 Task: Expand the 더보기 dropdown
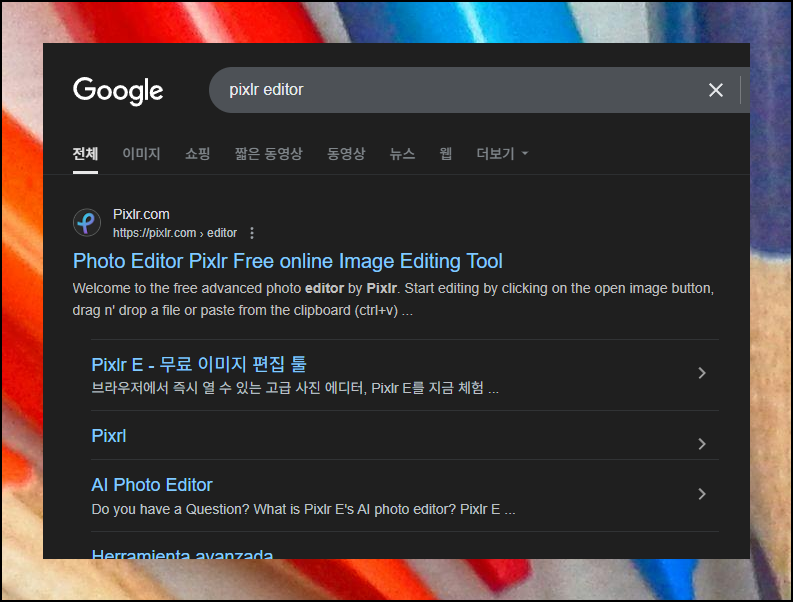click(502, 153)
